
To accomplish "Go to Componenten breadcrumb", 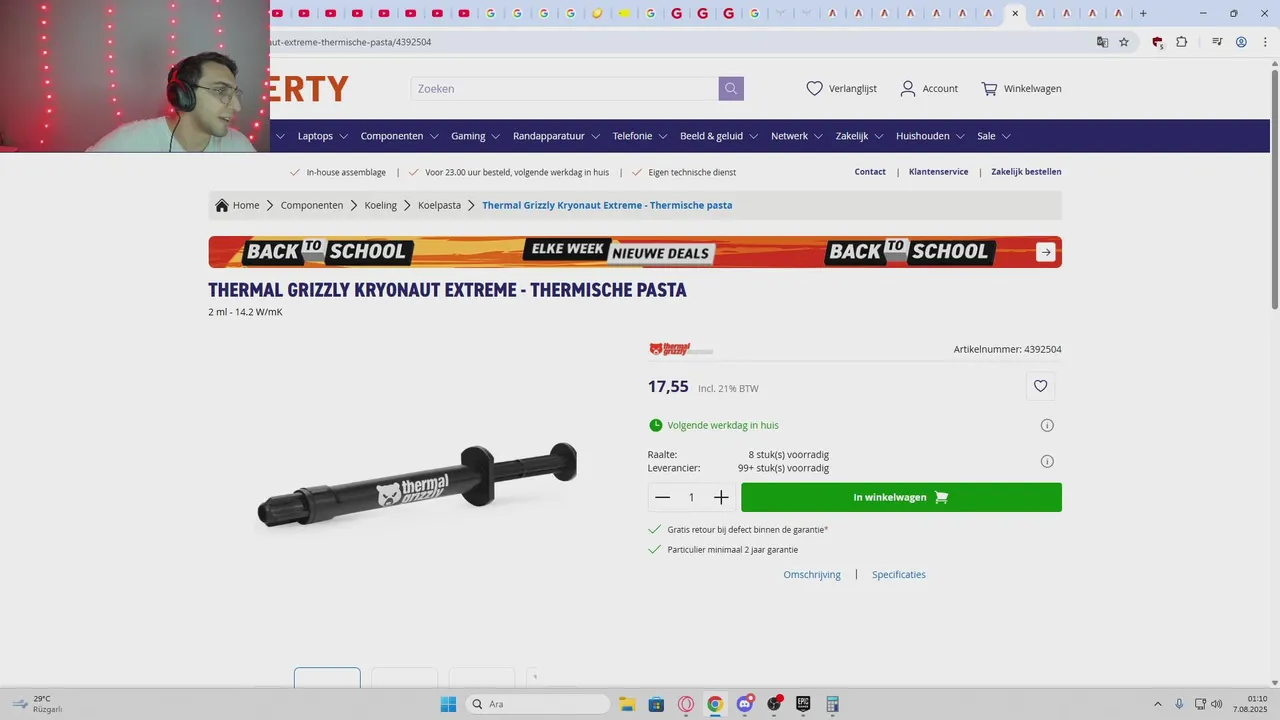I will [x=312, y=205].
